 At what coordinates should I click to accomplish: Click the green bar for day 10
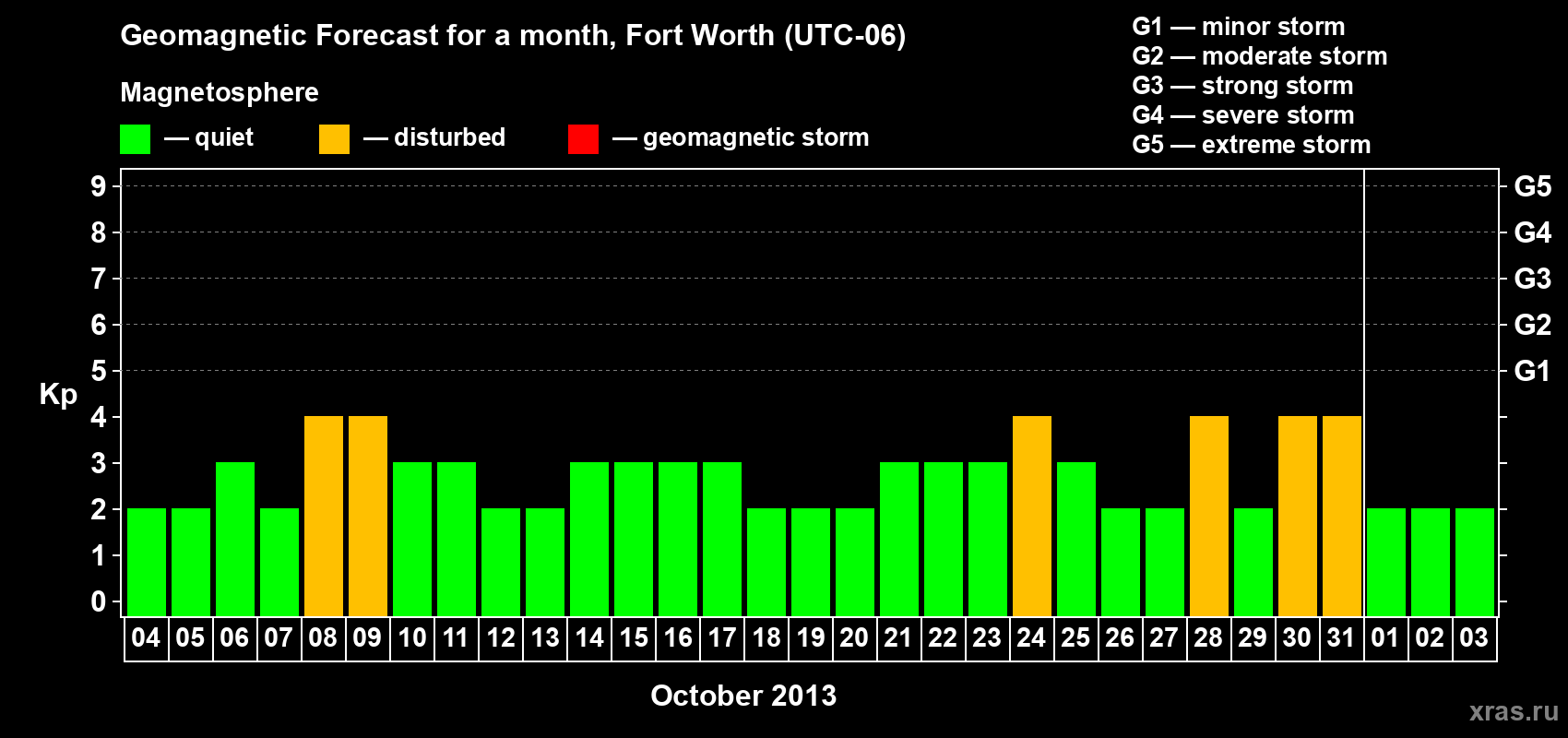click(x=412, y=540)
